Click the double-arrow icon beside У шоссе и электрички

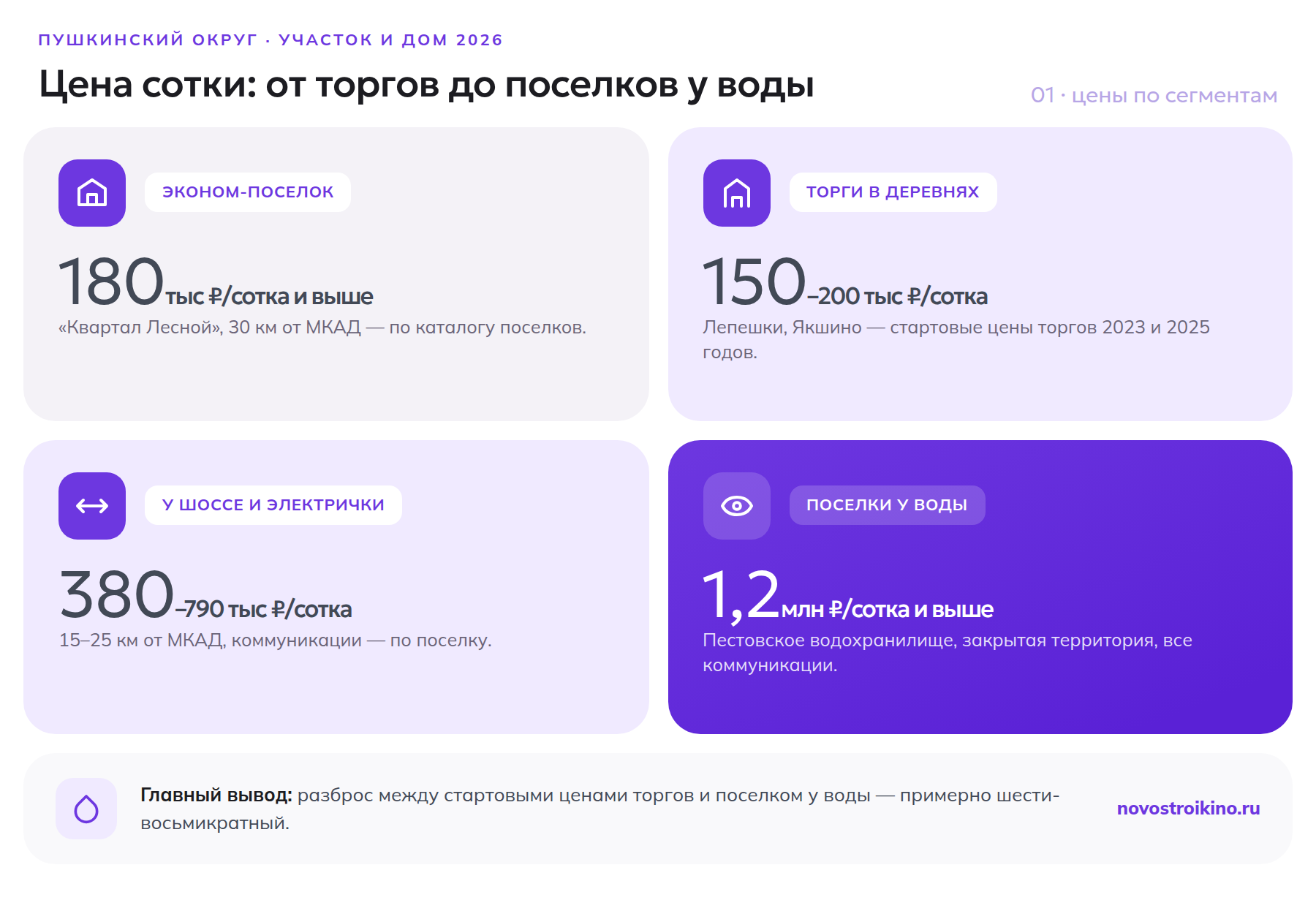click(92, 506)
